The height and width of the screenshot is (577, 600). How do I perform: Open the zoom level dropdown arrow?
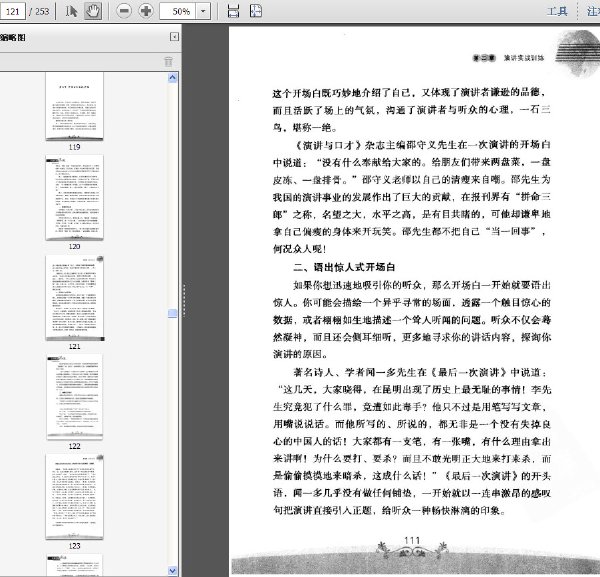click(x=203, y=11)
